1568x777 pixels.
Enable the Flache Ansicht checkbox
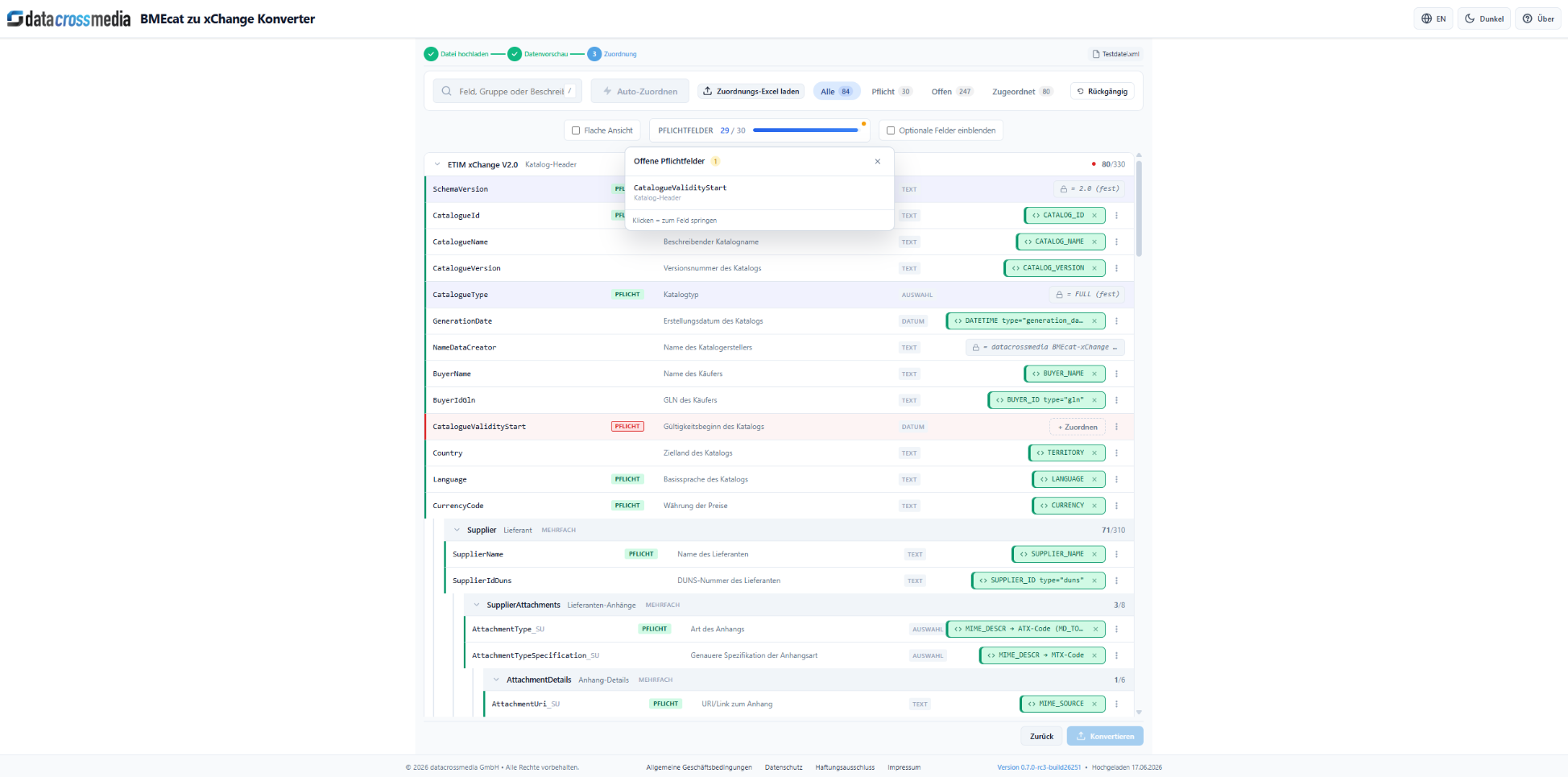[x=576, y=130]
